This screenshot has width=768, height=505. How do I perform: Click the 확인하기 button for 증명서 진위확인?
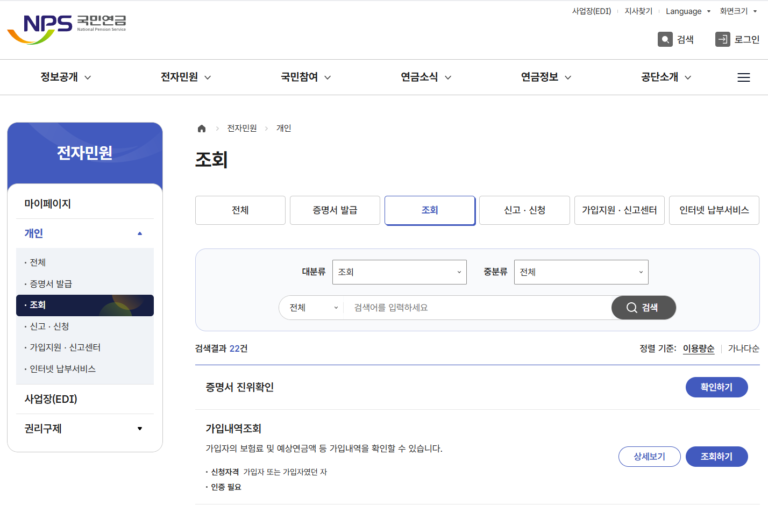717,387
